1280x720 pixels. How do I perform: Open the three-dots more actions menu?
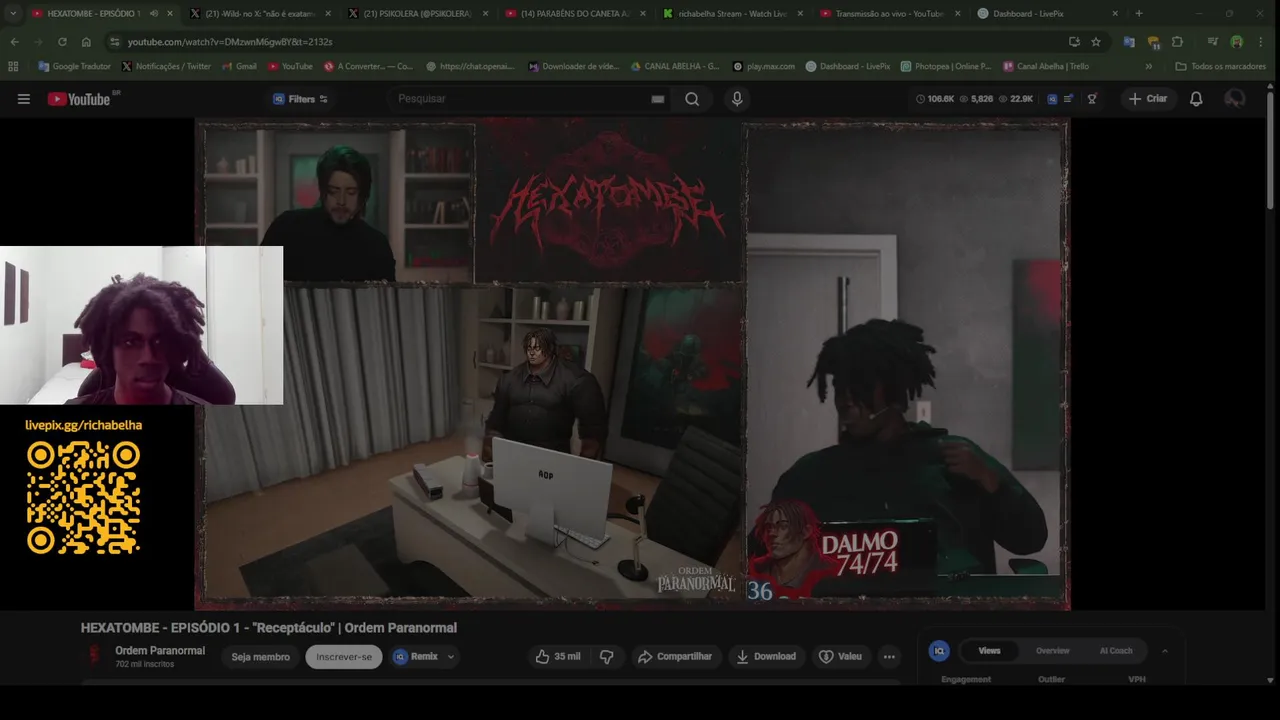889,656
